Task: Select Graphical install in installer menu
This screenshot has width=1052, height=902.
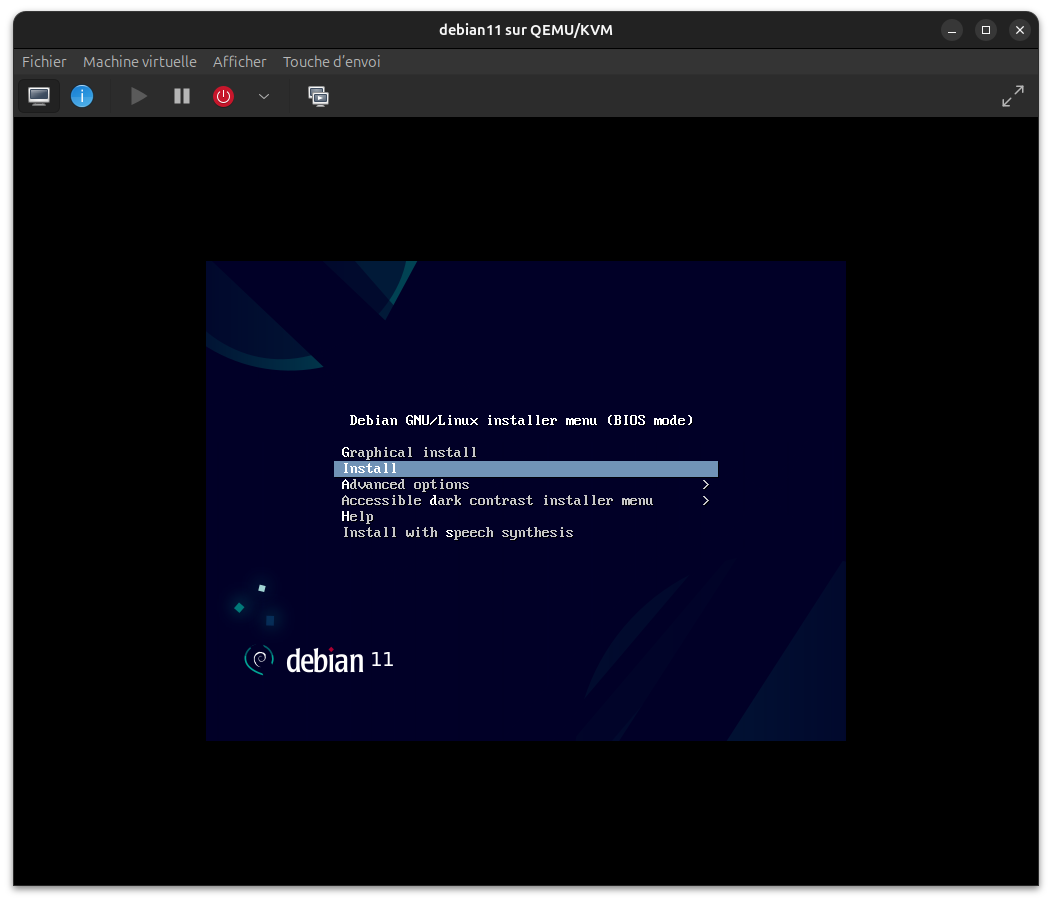Action: tap(409, 453)
